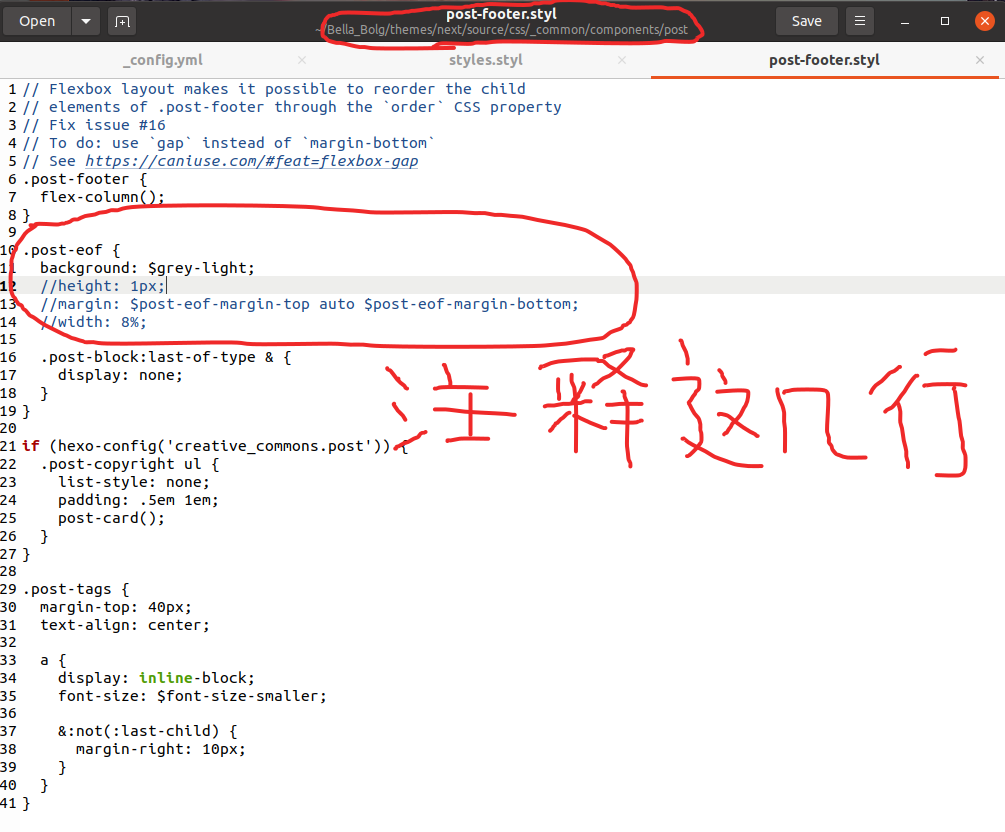Image resolution: width=1005 pixels, height=832 pixels.
Task: Maximize the gedit window
Action: pyautogui.click(x=945, y=21)
